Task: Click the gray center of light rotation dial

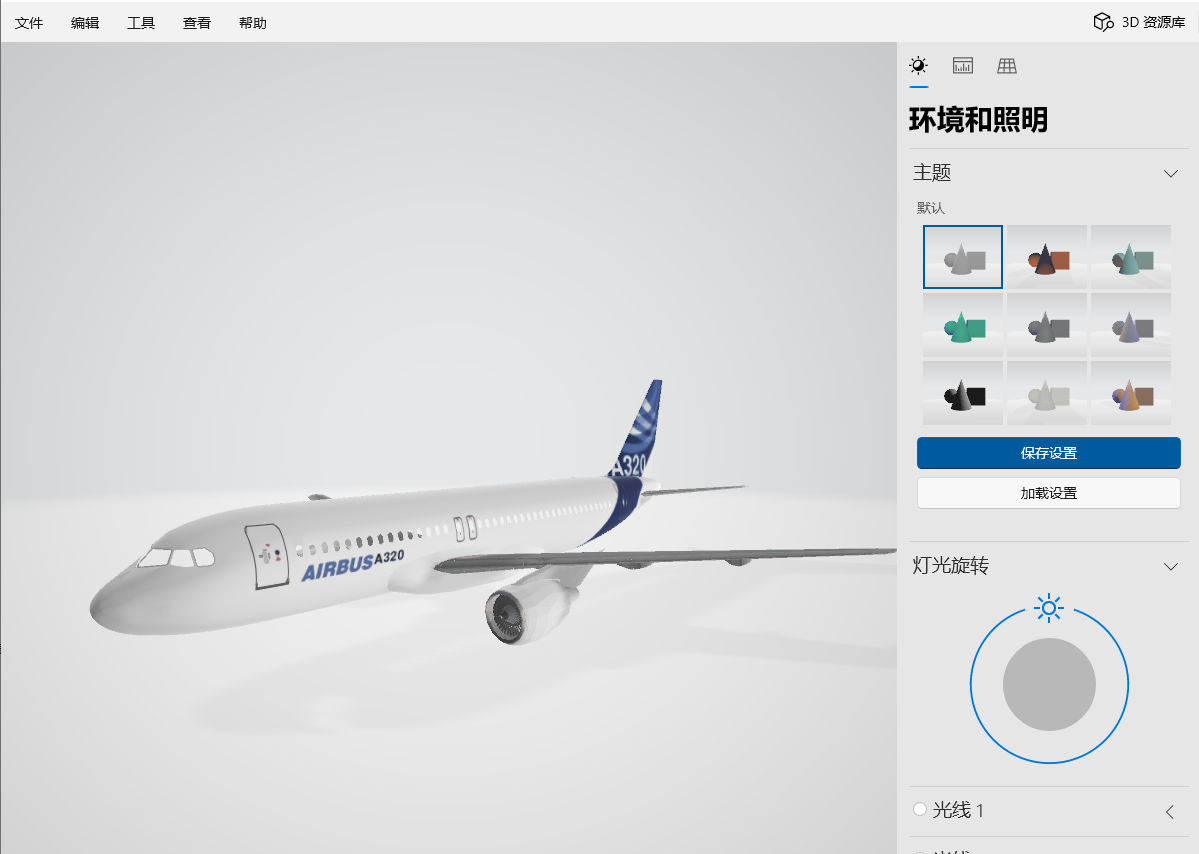Action: (1049, 684)
